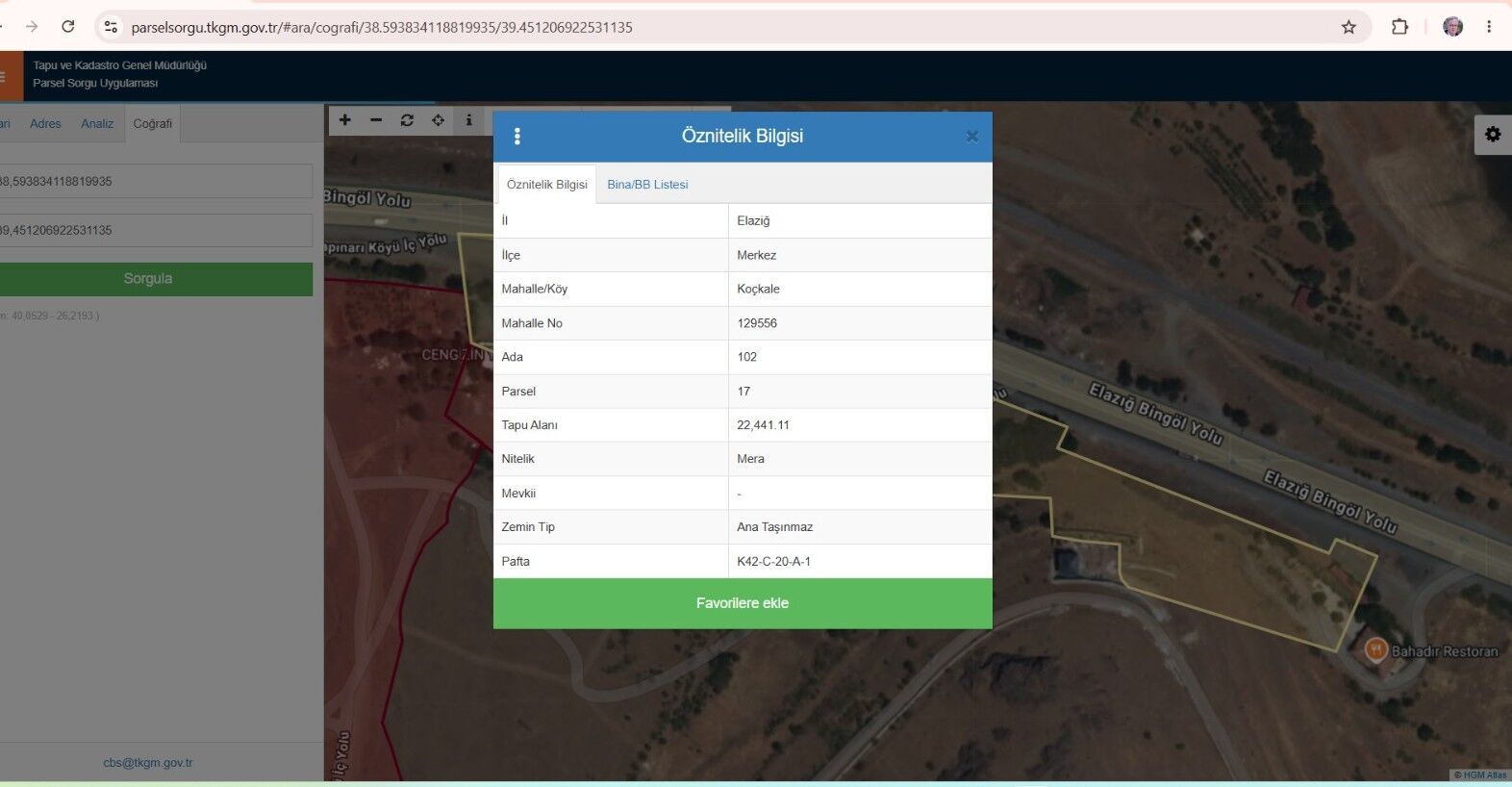Click the Bahadır Restoran map marker

pos(1375,649)
